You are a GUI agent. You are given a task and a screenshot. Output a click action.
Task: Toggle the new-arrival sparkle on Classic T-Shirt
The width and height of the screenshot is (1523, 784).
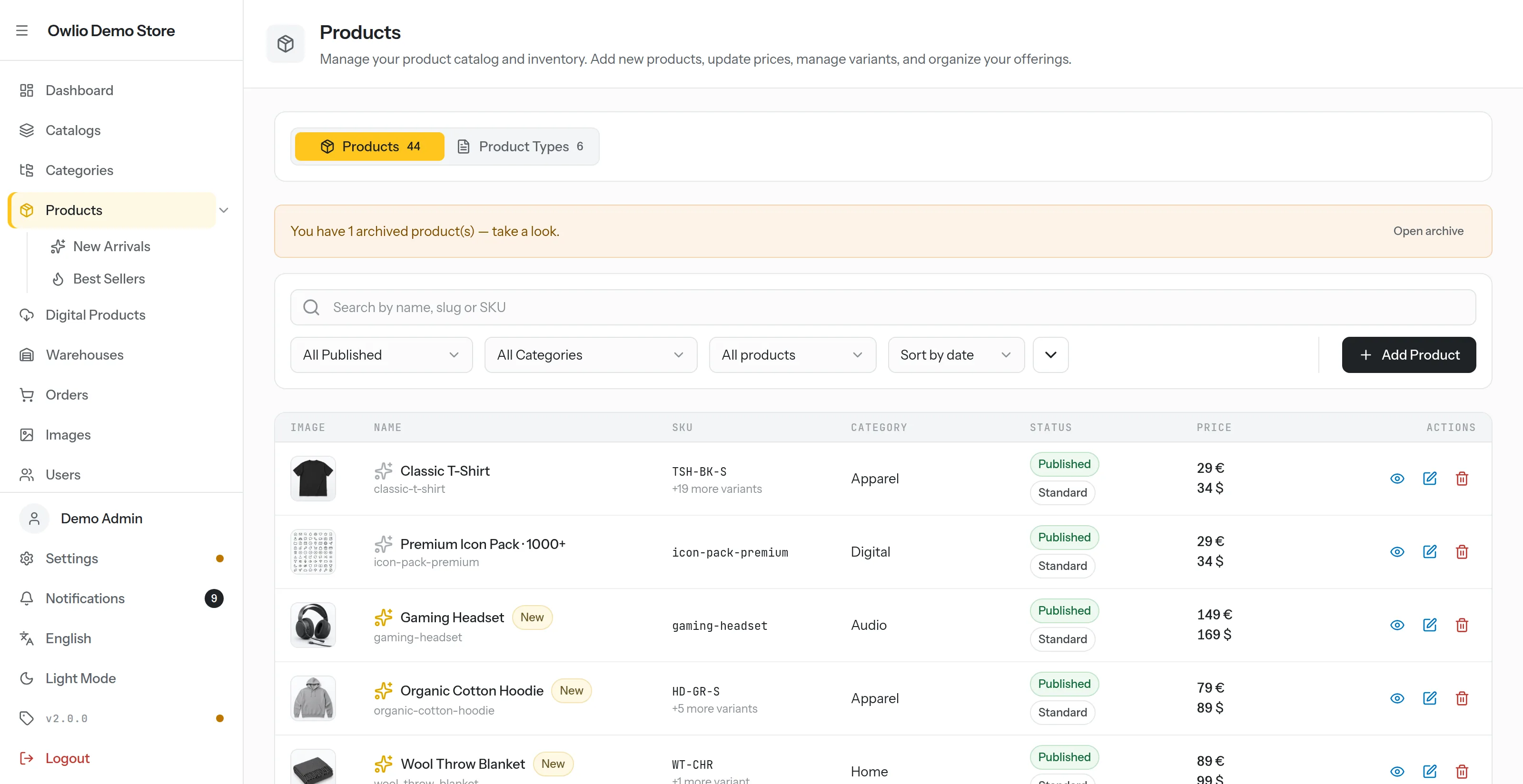(383, 471)
